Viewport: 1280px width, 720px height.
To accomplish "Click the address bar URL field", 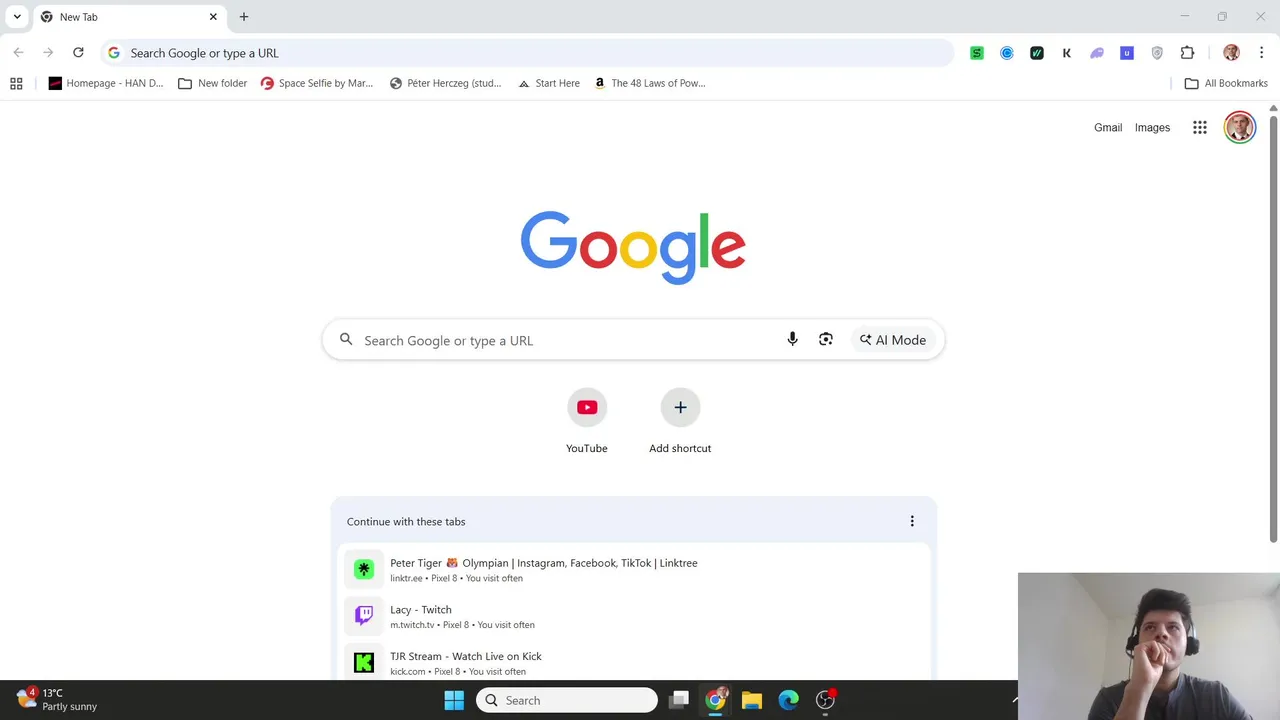I will click(528, 53).
